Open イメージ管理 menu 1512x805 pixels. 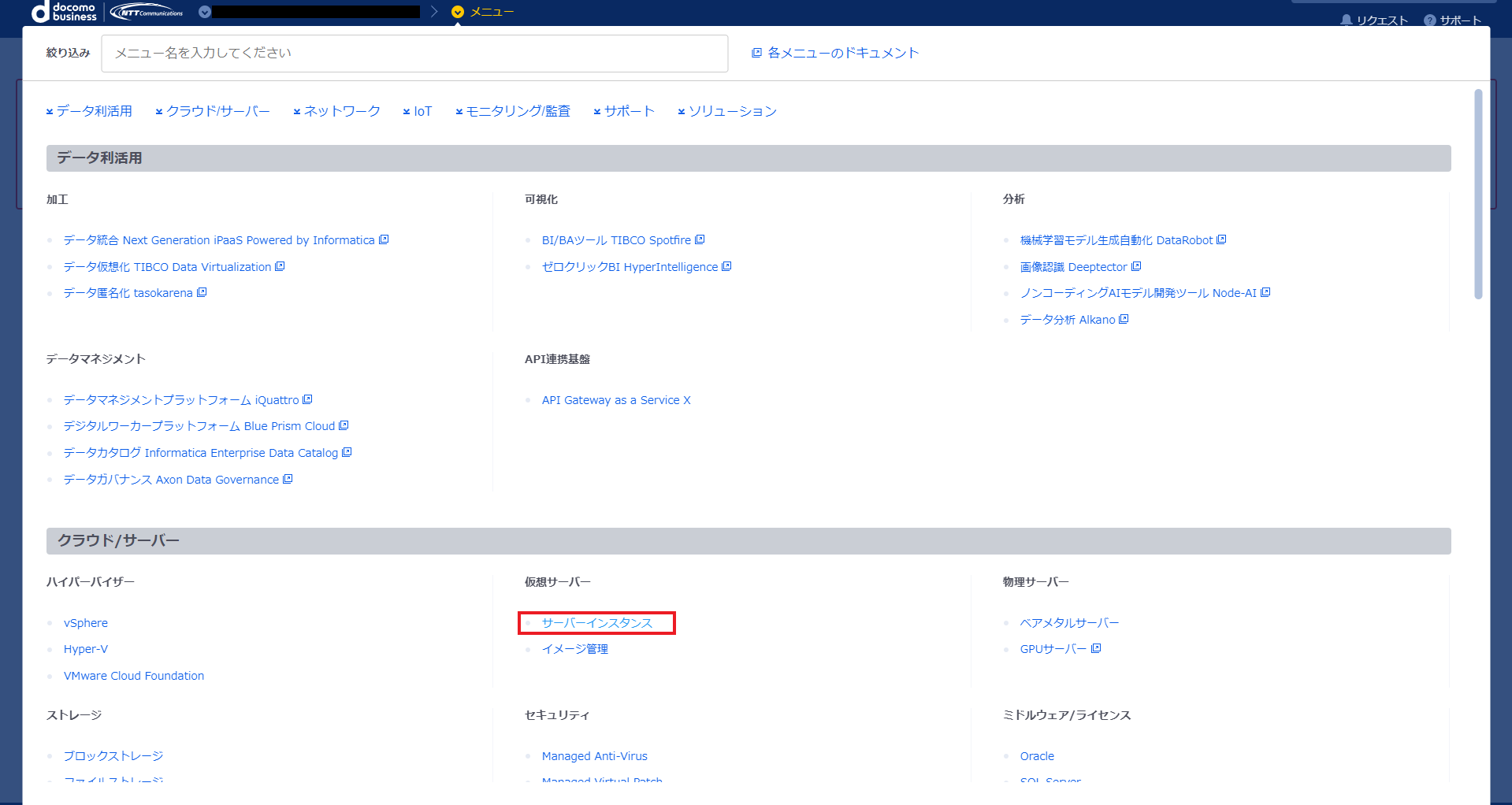coord(575,649)
